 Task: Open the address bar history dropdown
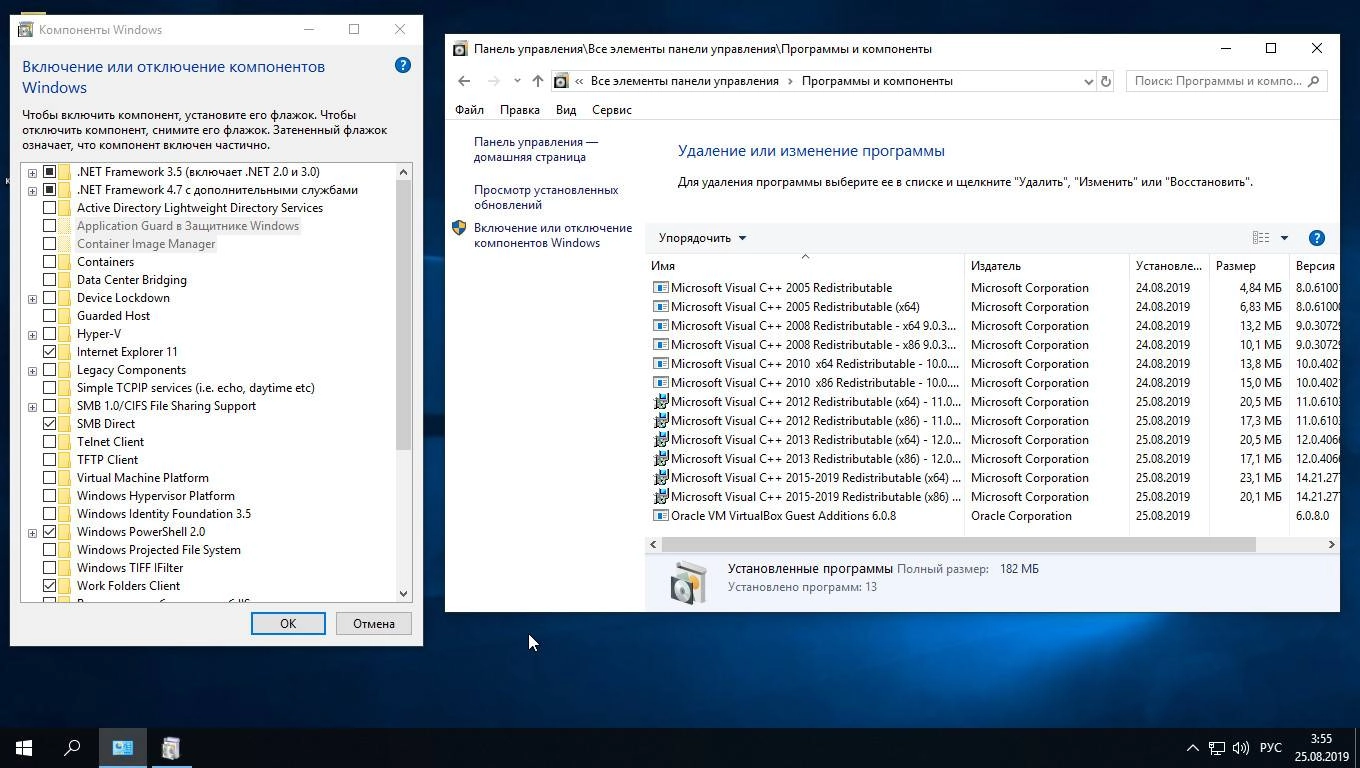[1088, 81]
